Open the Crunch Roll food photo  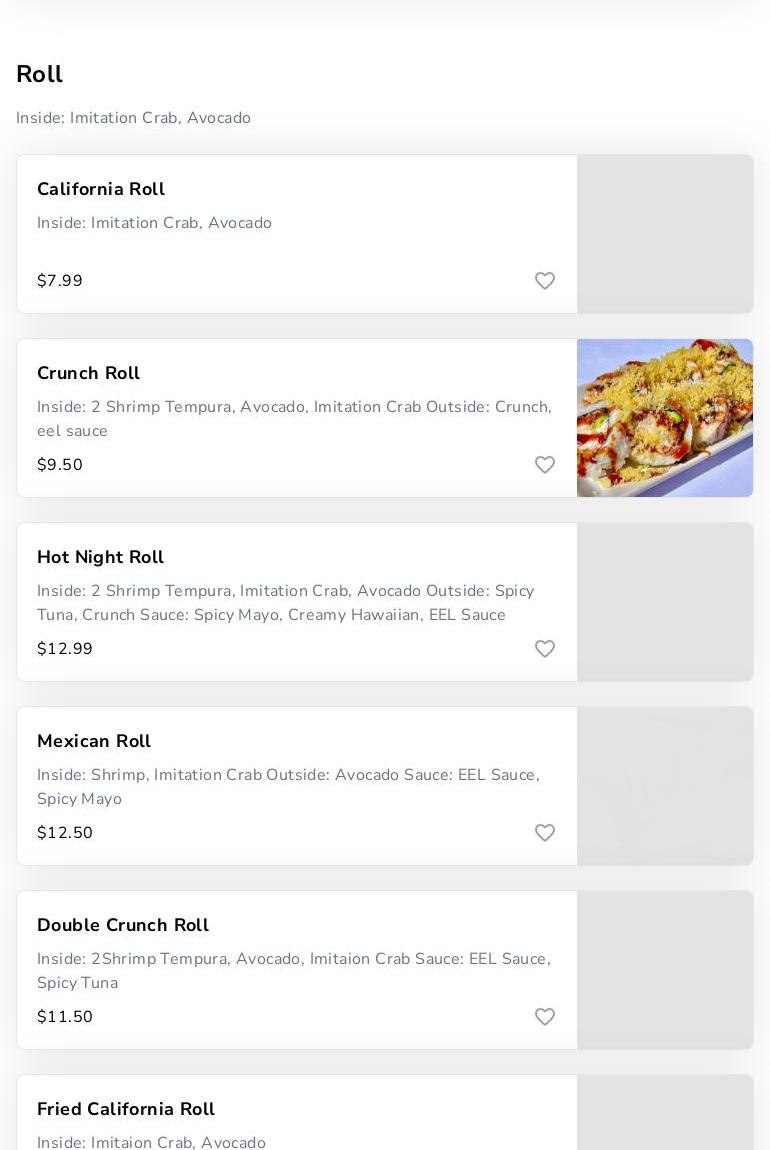(664, 418)
